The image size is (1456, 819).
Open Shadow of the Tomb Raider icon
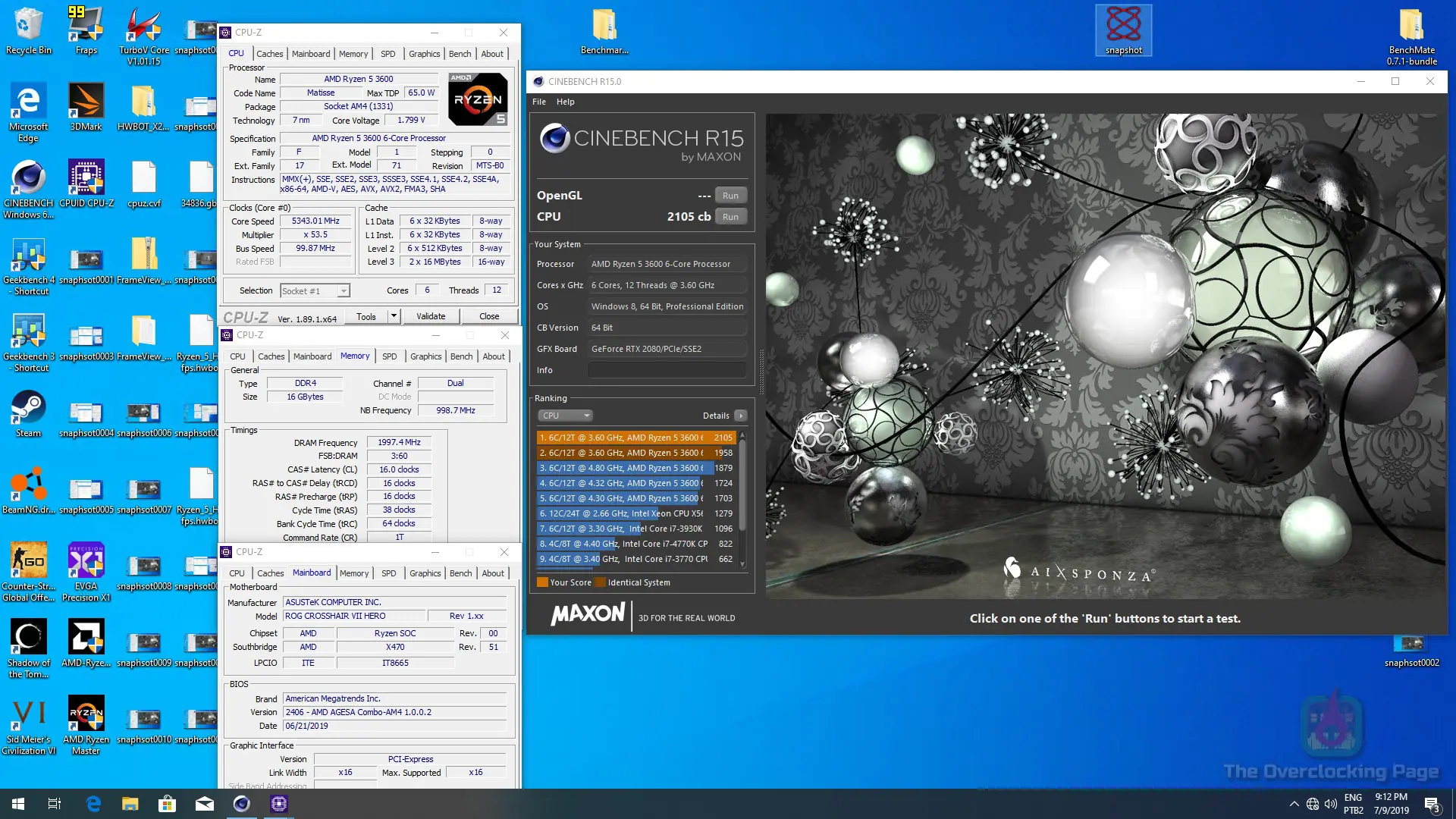click(28, 649)
